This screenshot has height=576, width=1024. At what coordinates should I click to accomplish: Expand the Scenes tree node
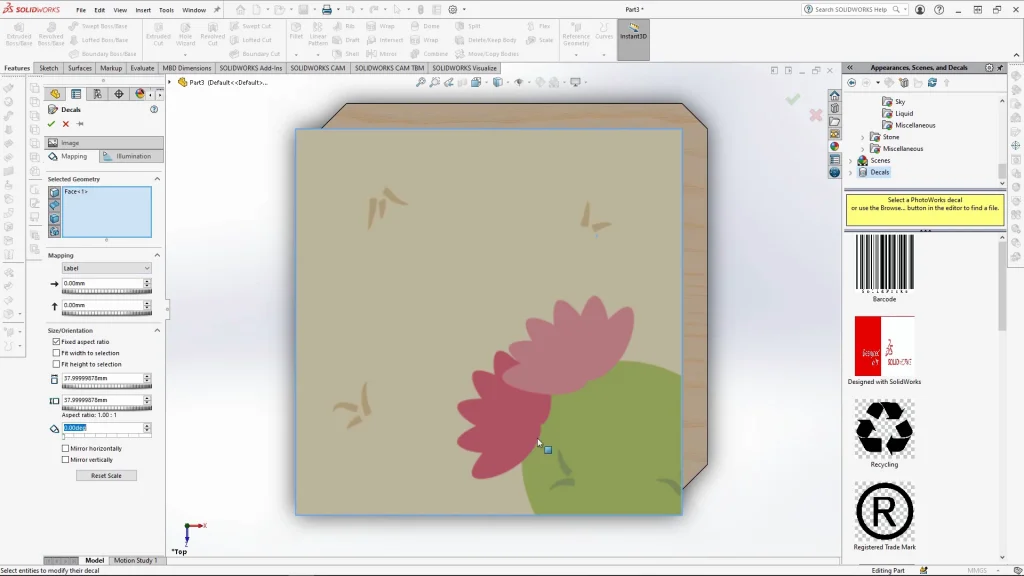coord(851,160)
